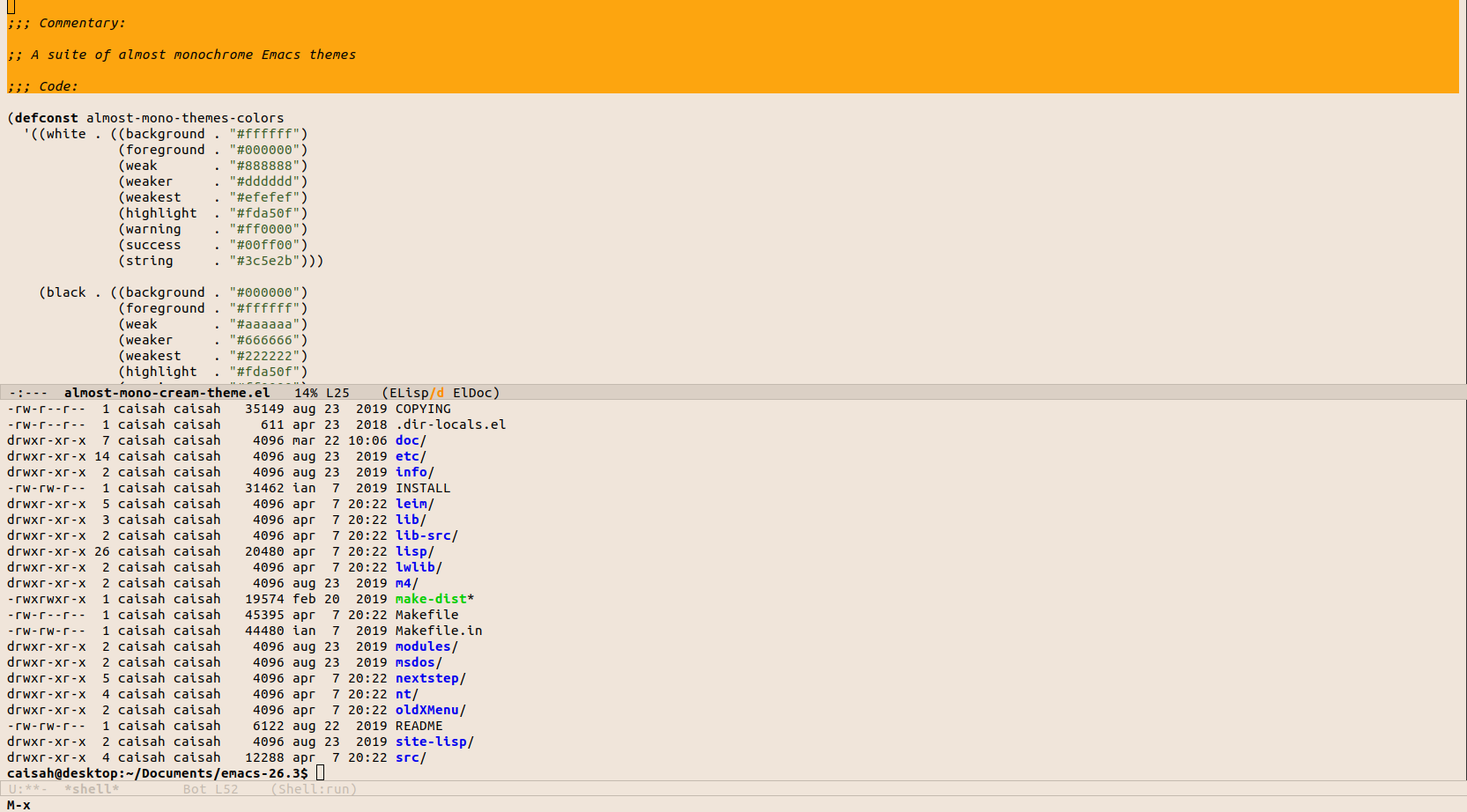The width and height of the screenshot is (1467, 812).
Task: Click the Shell:run mode indicator
Action: coord(315,789)
